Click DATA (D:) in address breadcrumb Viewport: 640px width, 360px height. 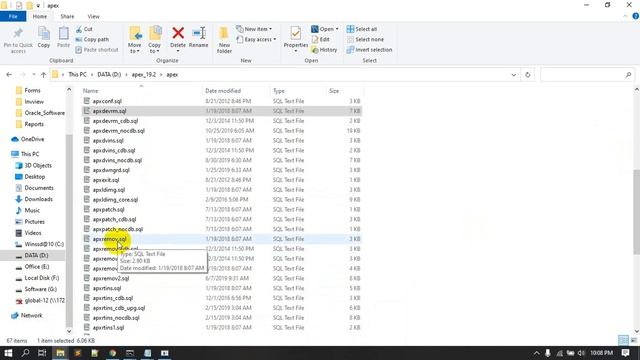coord(109,75)
